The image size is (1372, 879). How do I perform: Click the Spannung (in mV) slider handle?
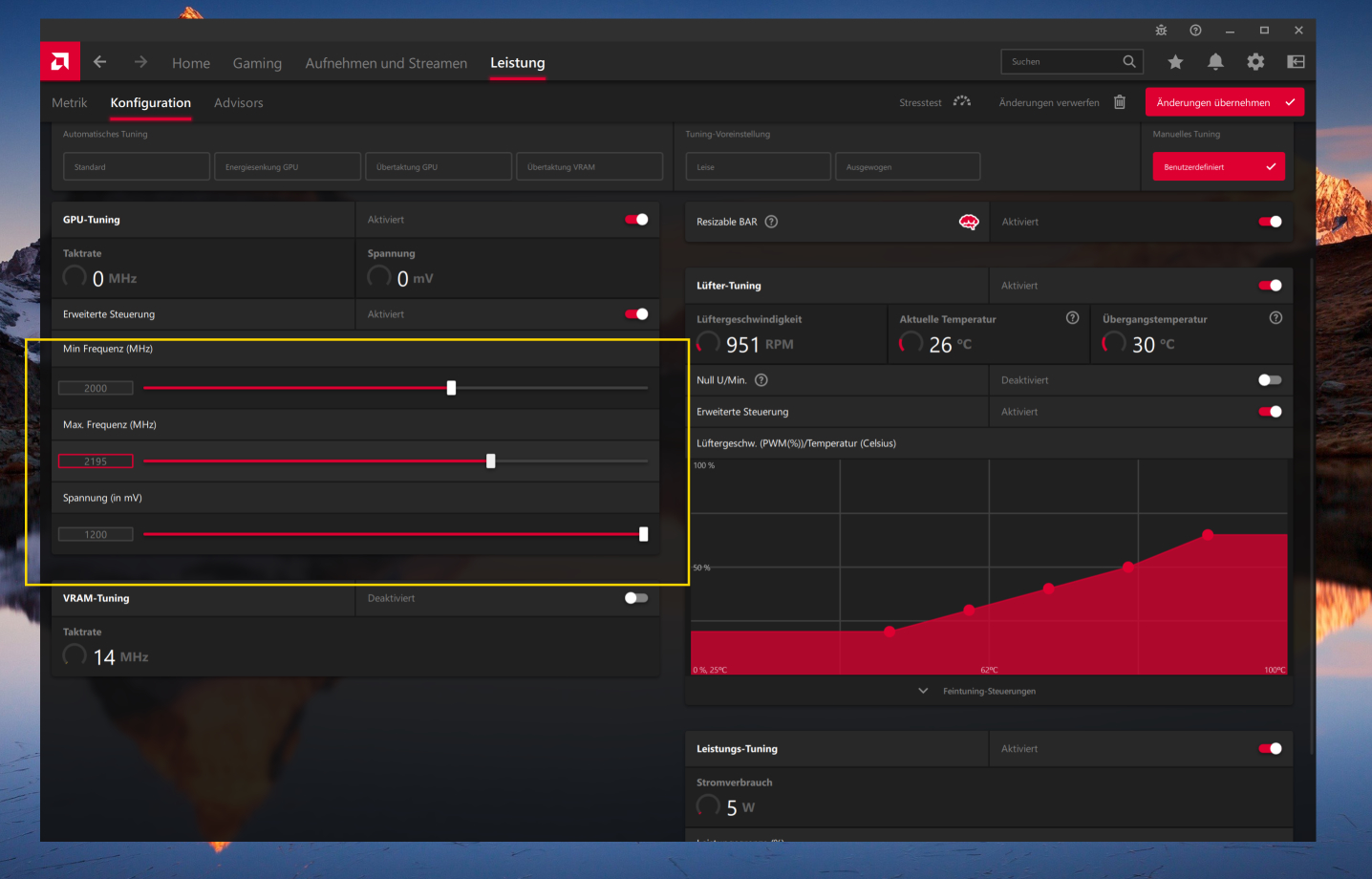click(644, 534)
